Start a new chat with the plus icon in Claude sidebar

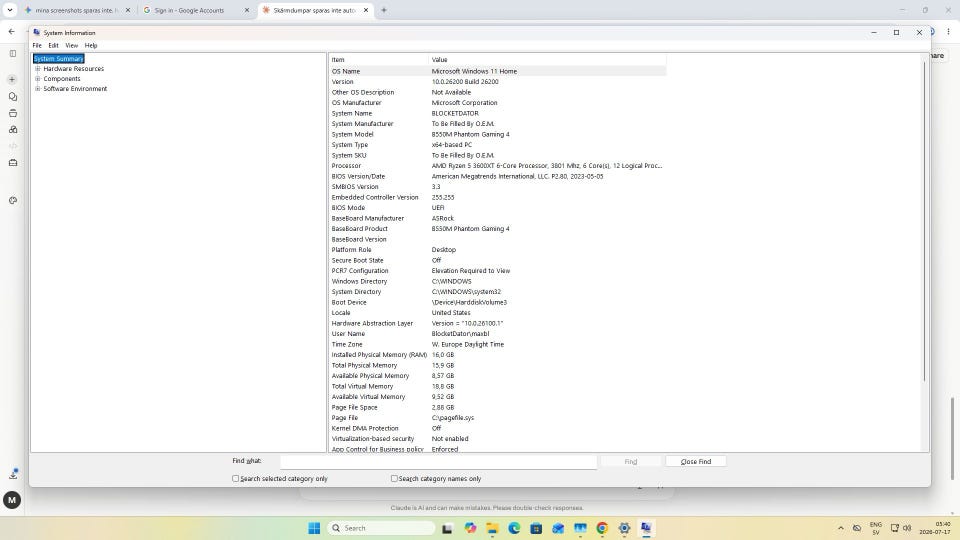pyautogui.click(x=12, y=80)
